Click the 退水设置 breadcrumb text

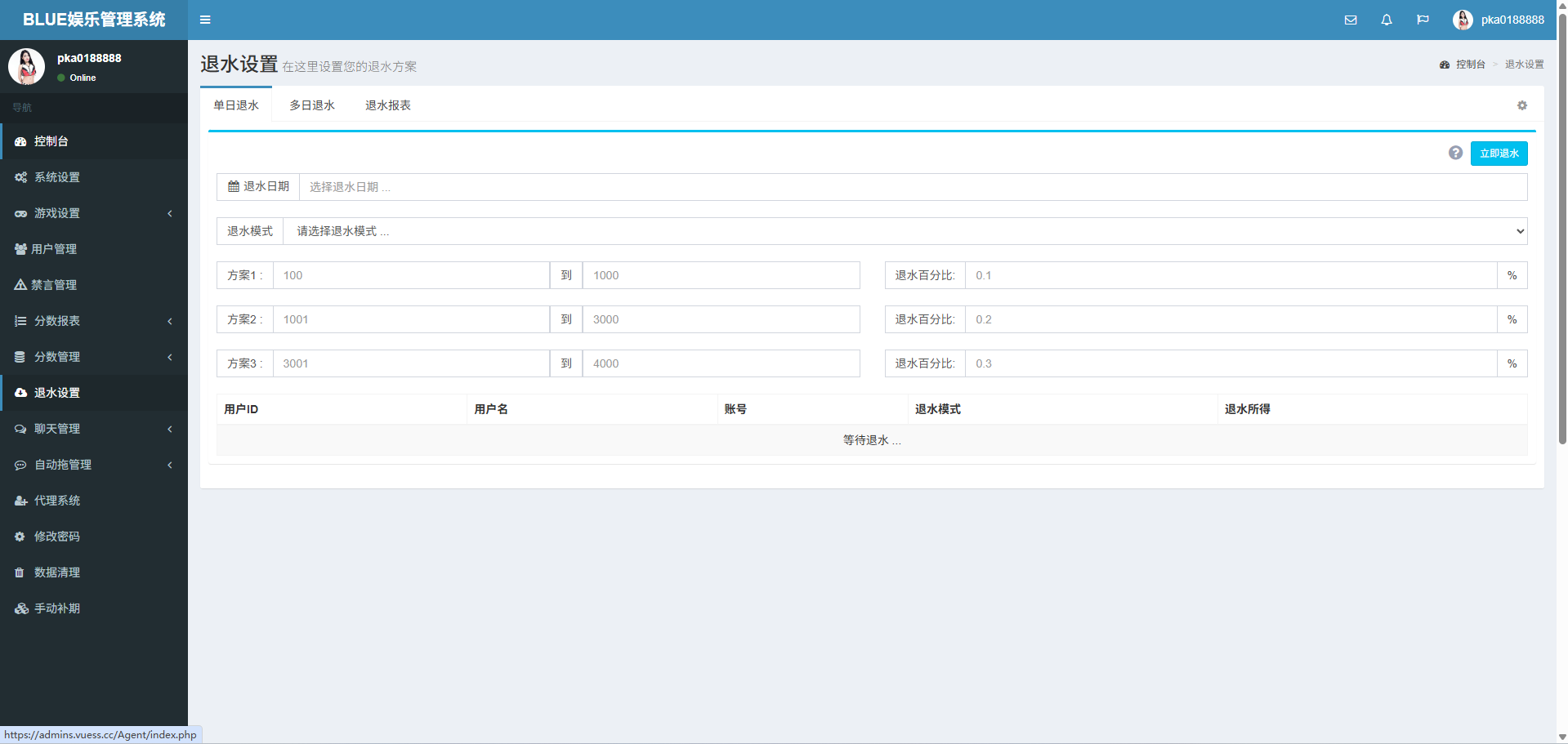click(1525, 65)
